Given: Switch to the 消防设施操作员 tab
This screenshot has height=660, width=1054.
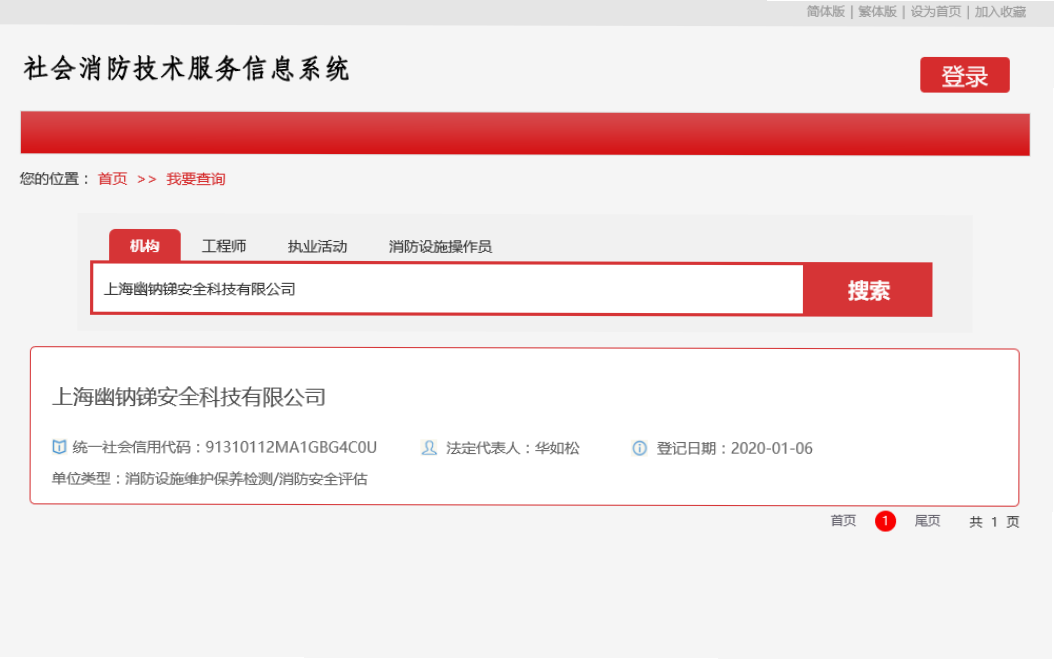Looking at the screenshot, I should pyautogui.click(x=440, y=246).
